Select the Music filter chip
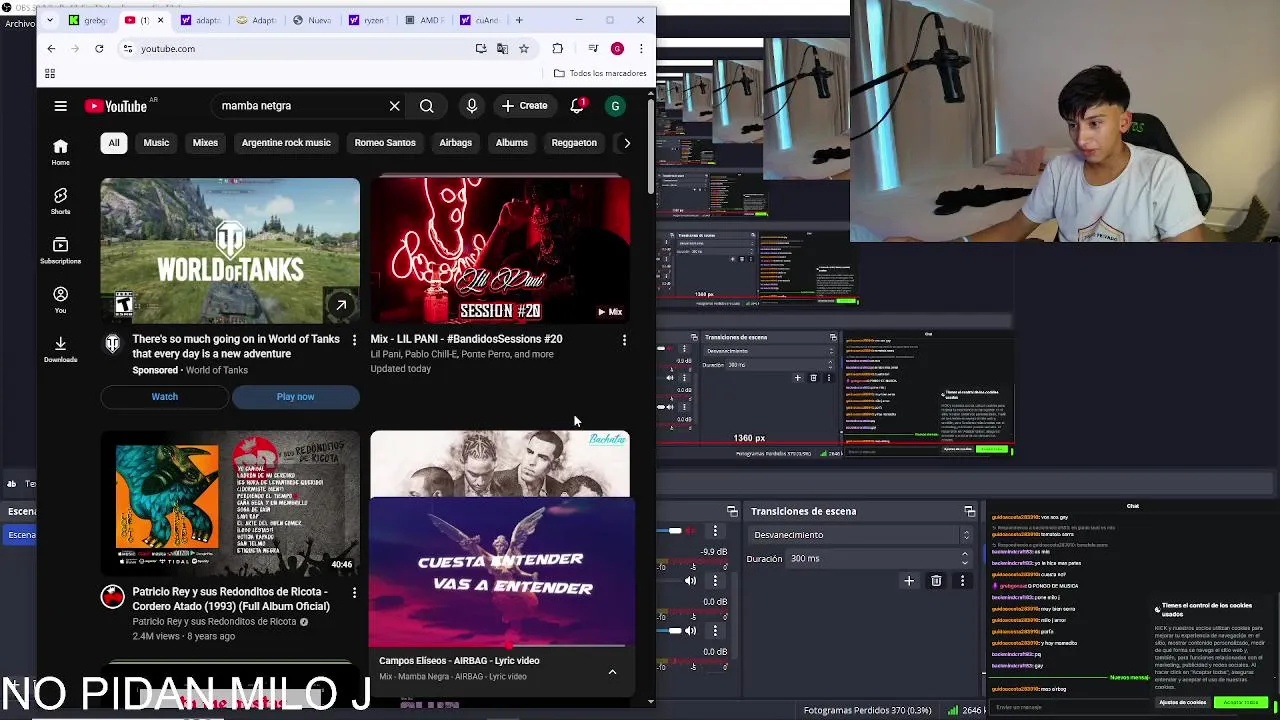Screen dimensions: 1280x720 tap(156, 143)
